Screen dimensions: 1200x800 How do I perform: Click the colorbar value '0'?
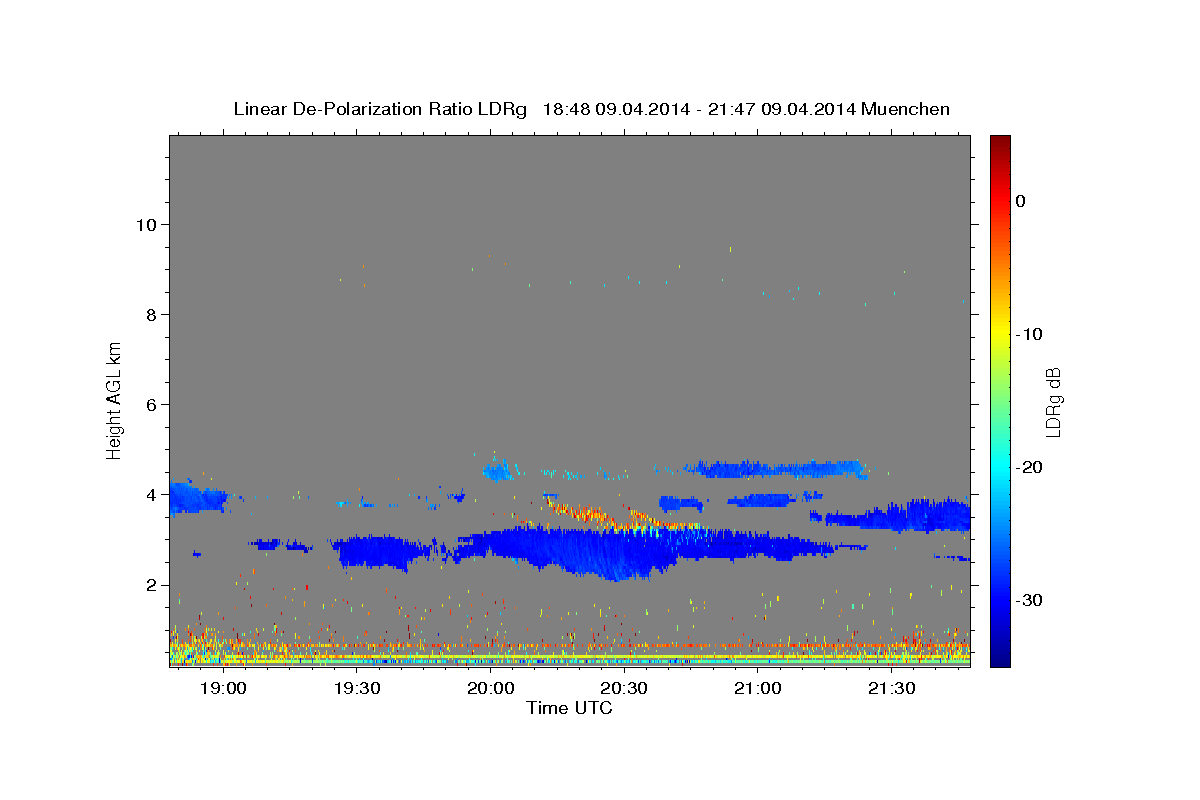[x=1021, y=201]
